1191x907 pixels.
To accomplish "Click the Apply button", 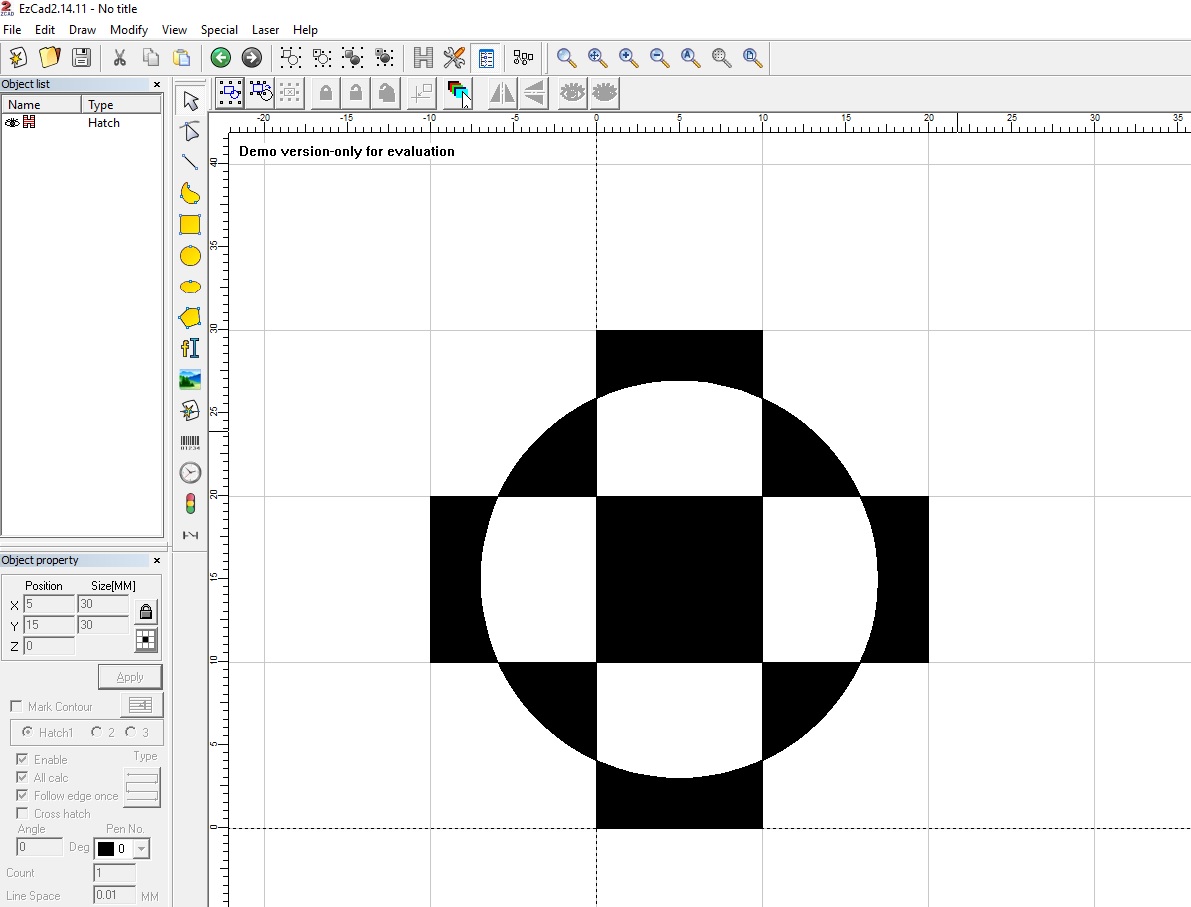I will [x=130, y=677].
